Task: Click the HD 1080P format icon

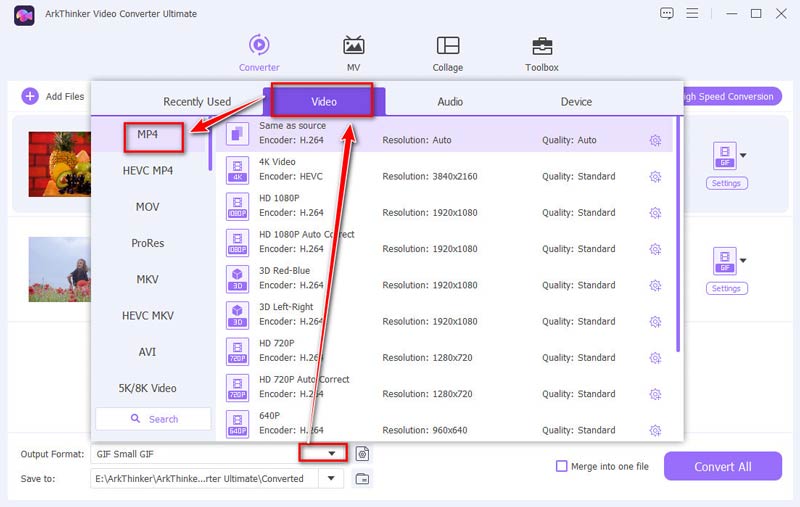Action: [237, 206]
